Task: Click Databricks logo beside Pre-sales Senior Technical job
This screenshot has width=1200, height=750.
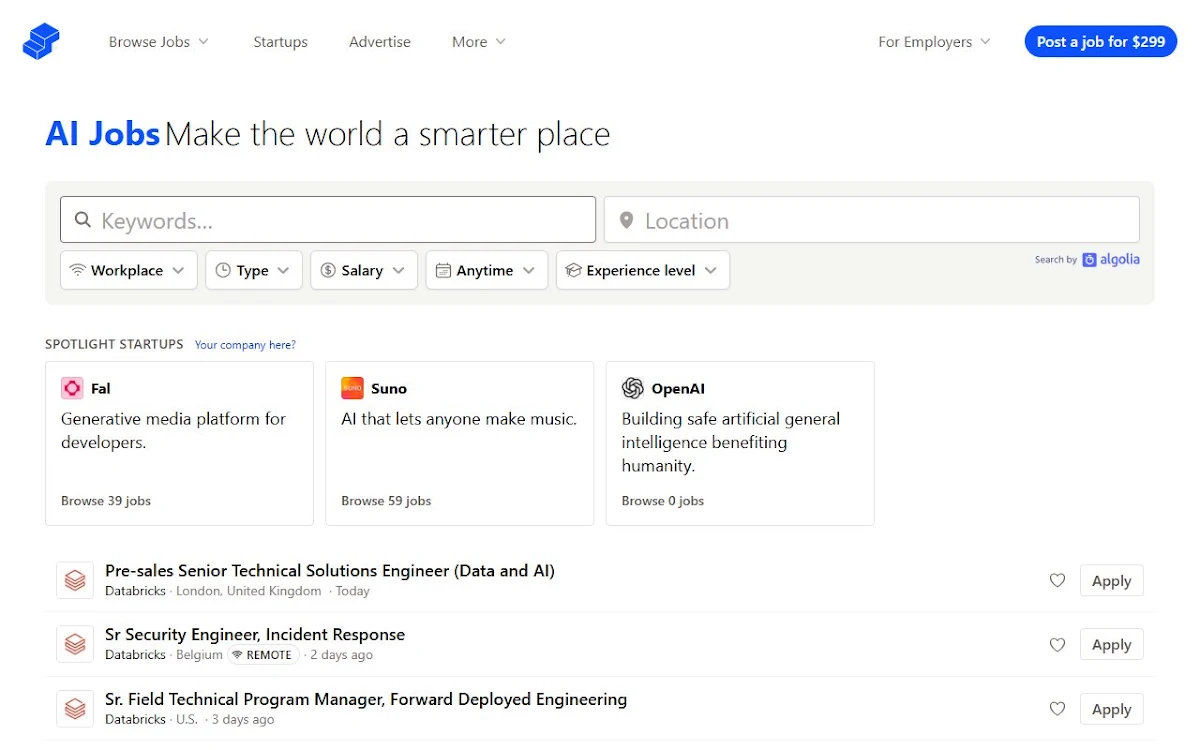Action: click(75, 580)
